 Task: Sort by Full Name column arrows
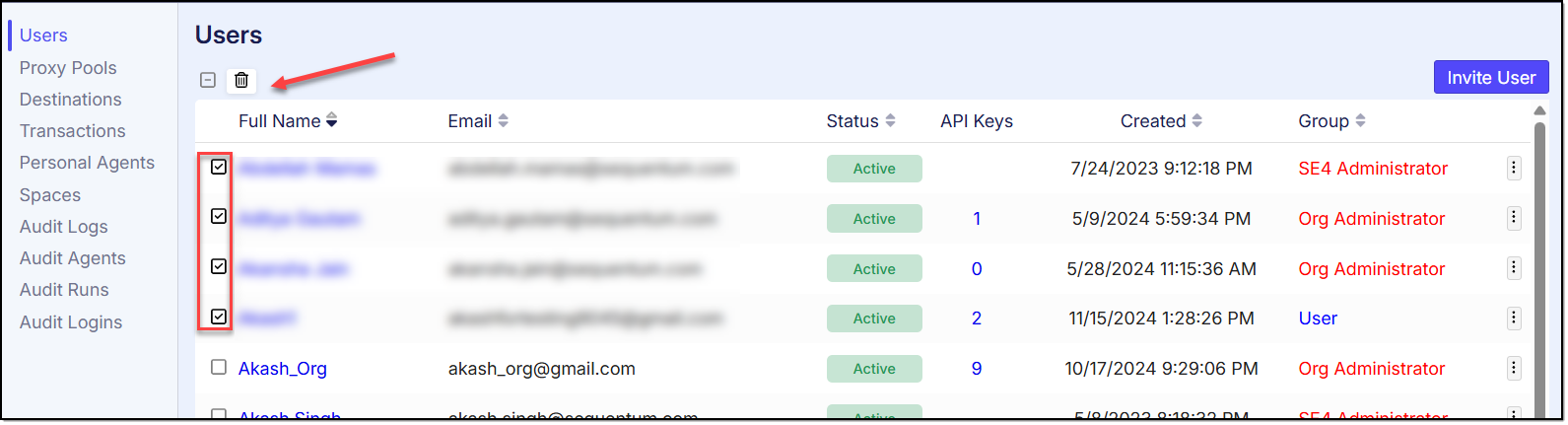click(332, 121)
